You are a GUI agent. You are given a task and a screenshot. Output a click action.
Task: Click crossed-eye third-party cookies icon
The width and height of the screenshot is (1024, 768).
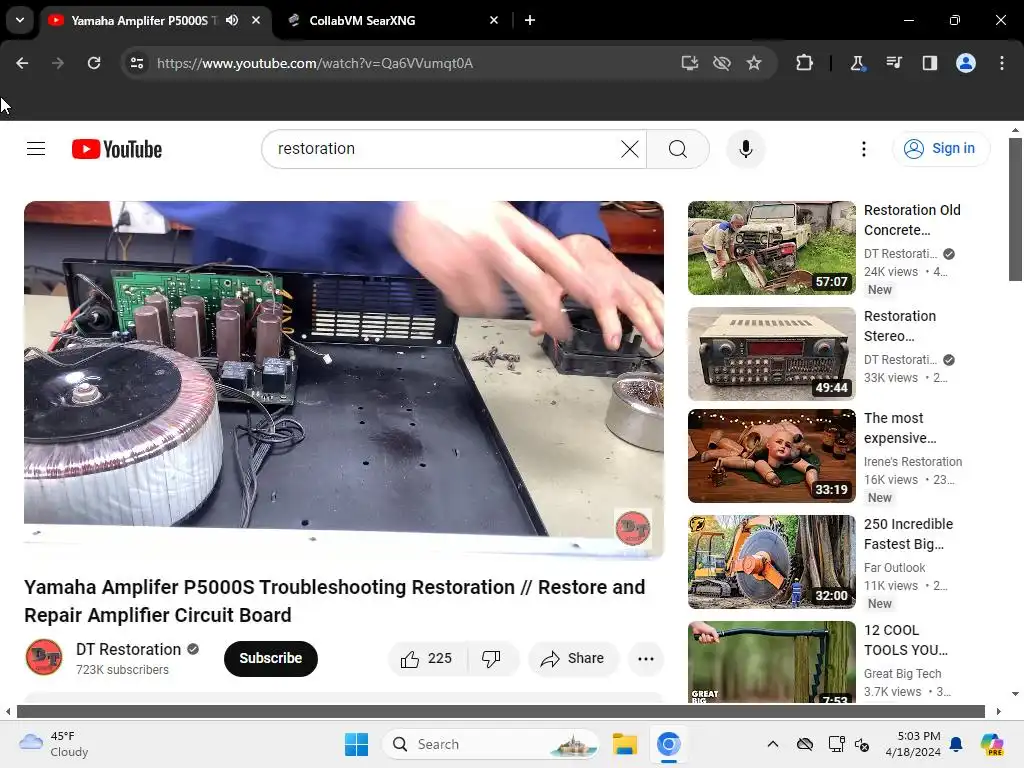coord(722,63)
